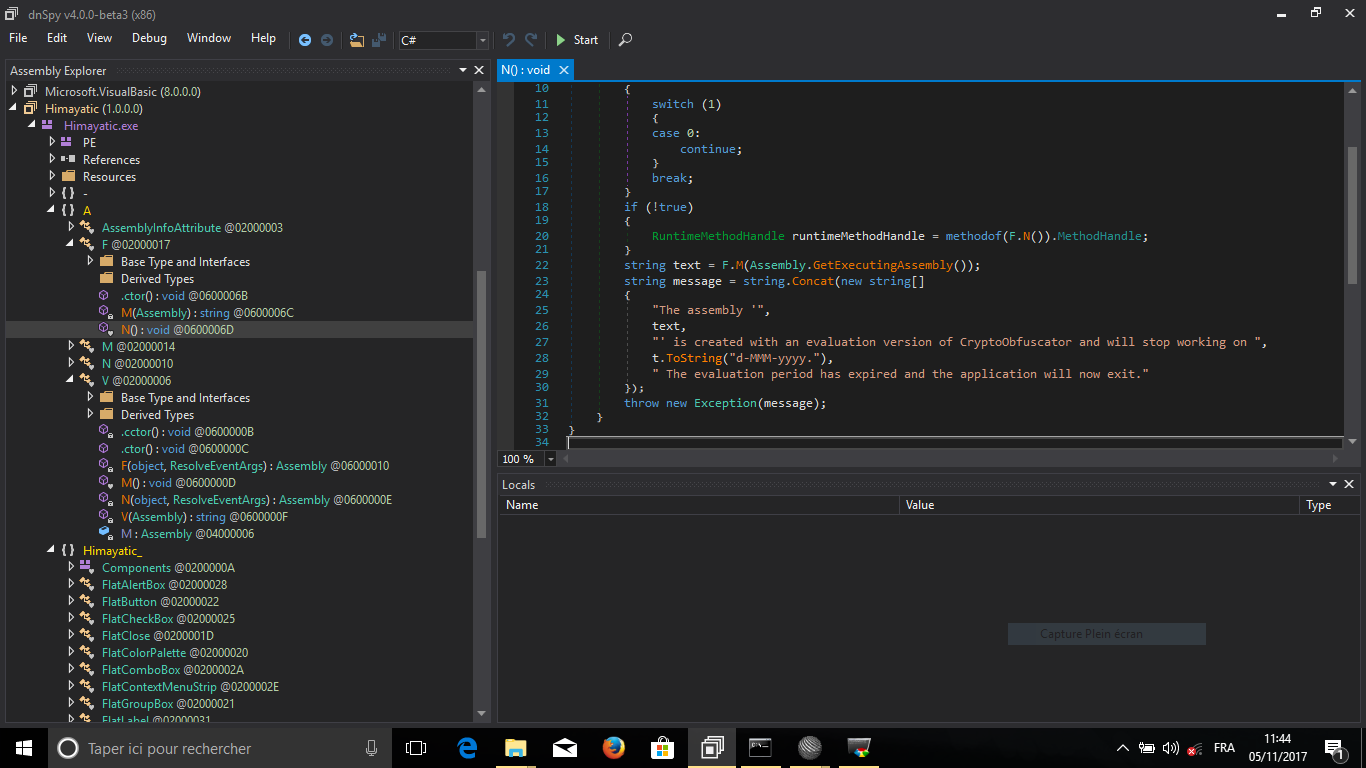Launch Firefox from the taskbar
The width and height of the screenshot is (1366, 768).
click(x=614, y=748)
